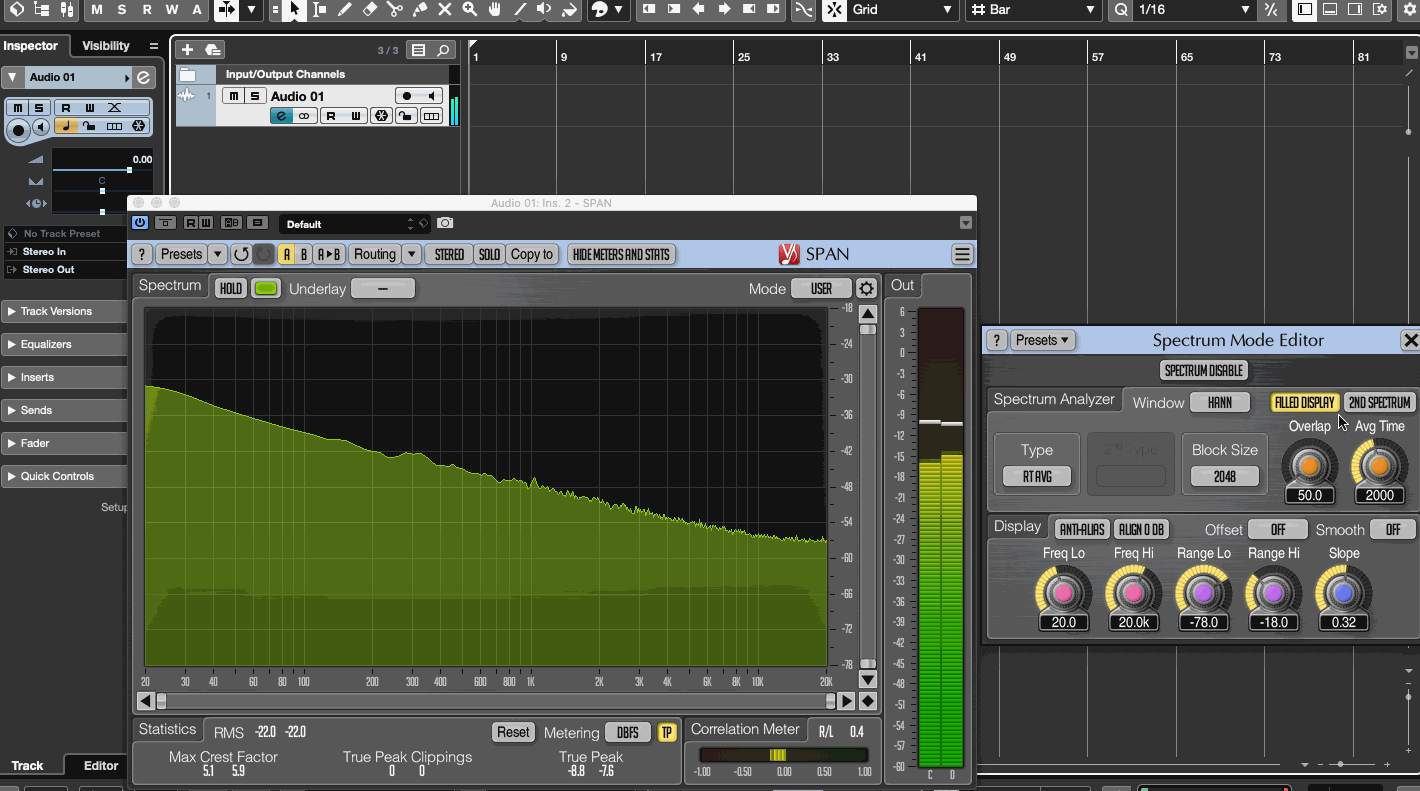Viewport: 1420px width, 791px height.
Task: Toggle the 2nd Spectrum button
Action: point(1379,403)
